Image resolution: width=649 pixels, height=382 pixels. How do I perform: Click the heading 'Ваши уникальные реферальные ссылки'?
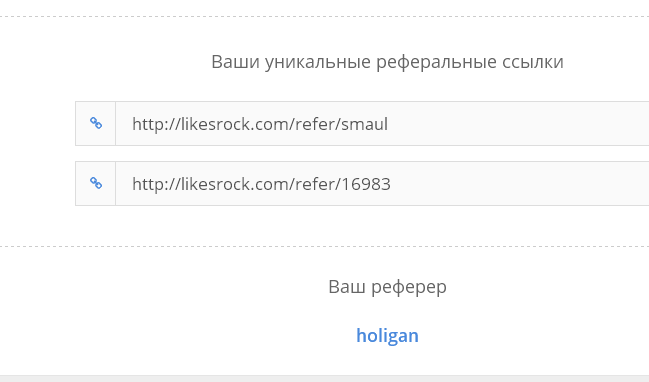[387, 62]
